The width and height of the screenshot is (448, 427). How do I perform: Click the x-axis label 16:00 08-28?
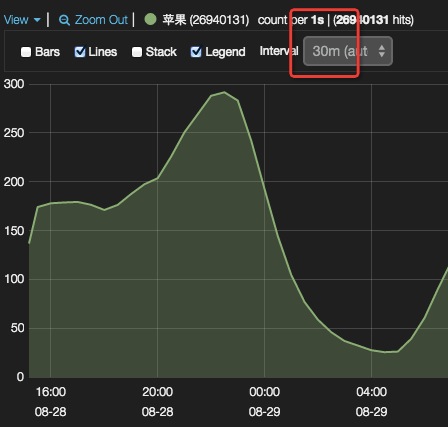click(x=51, y=402)
